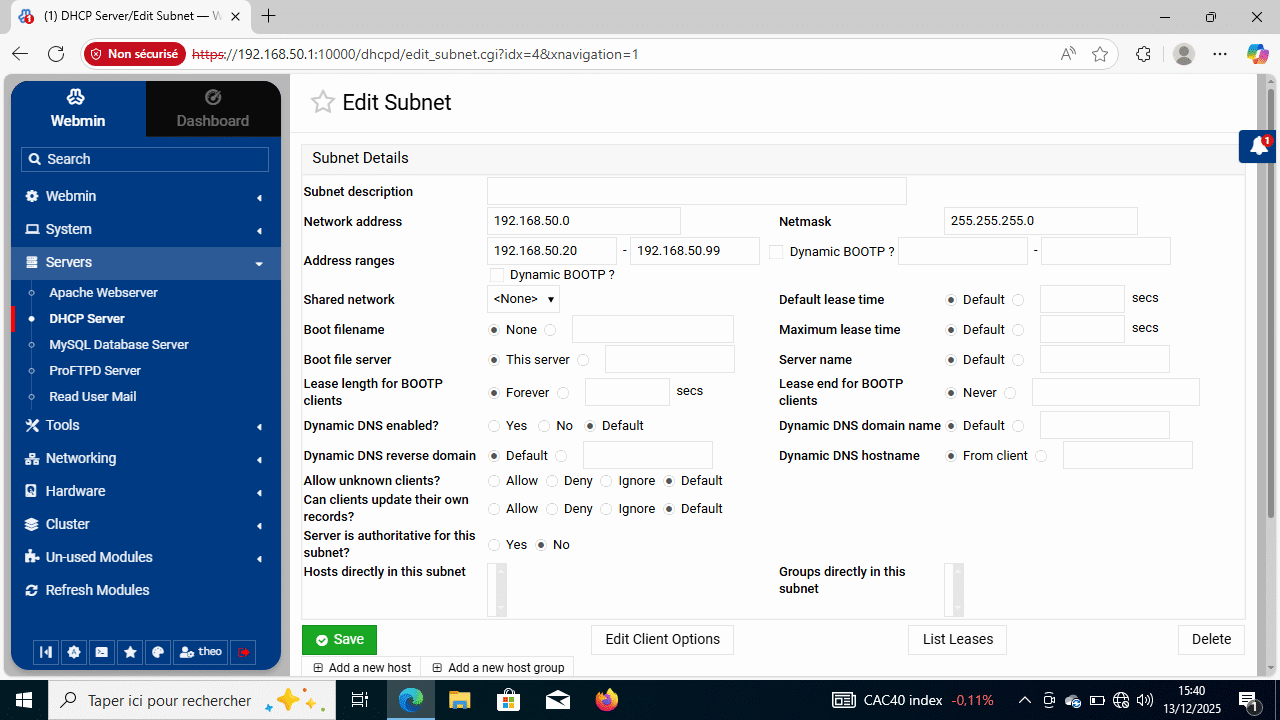Open Apache Webserver module
1280x720 pixels.
point(103,293)
